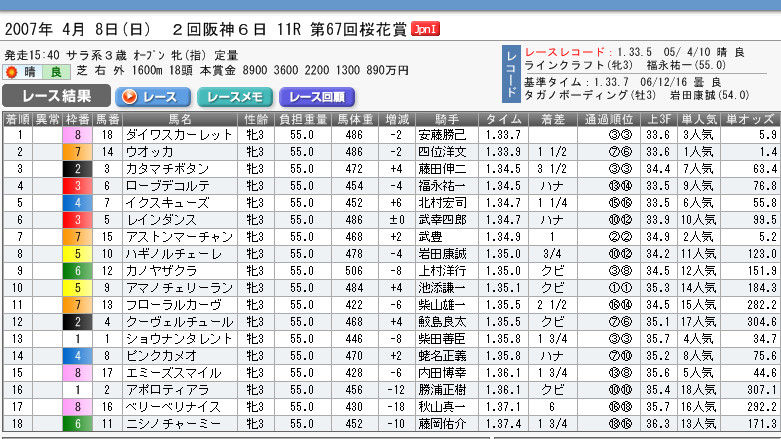This screenshot has height=439, width=781.
Task: Click orange frame 7 swatch for ウオッカ
Action: [77, 152]
